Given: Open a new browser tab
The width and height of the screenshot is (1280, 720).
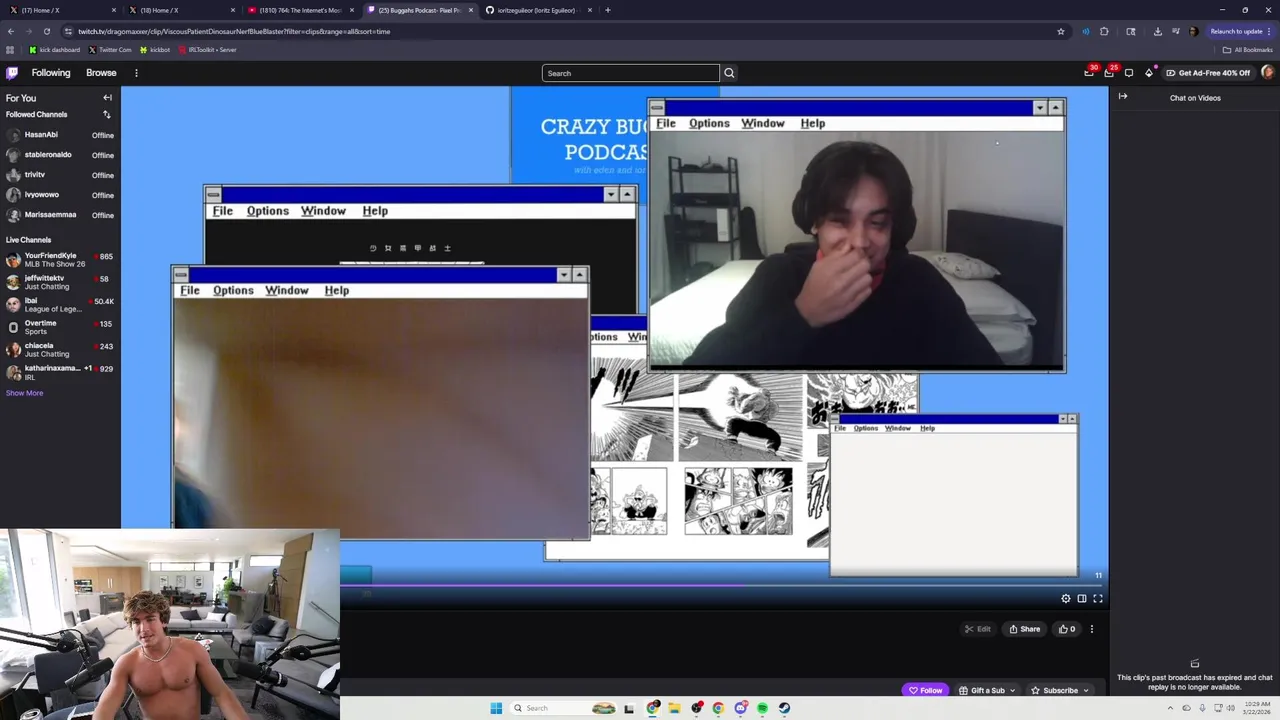Looking at the screenshot, I should click(x=608, y=10).
